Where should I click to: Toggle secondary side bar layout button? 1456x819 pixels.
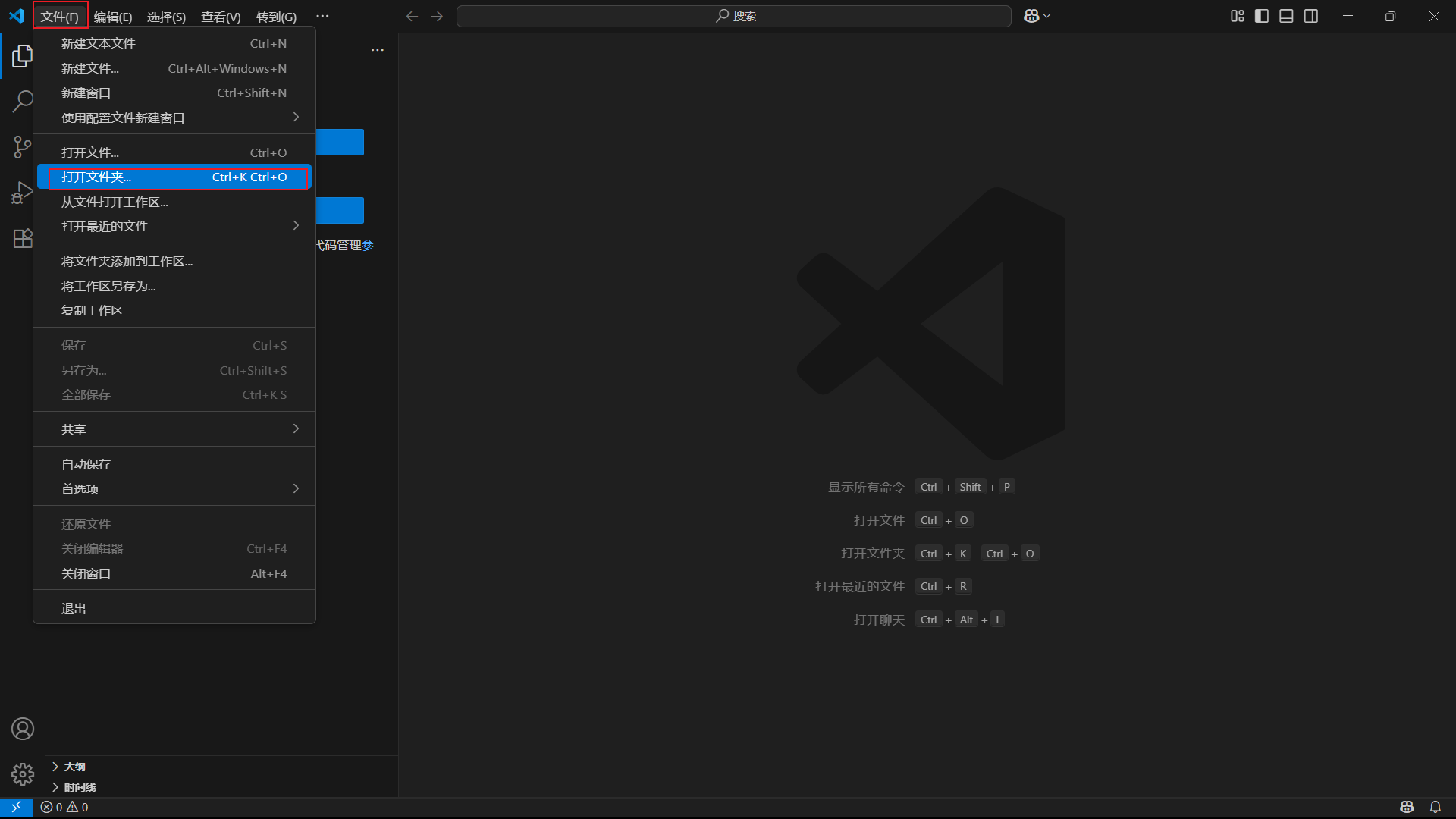(1311, 16)
